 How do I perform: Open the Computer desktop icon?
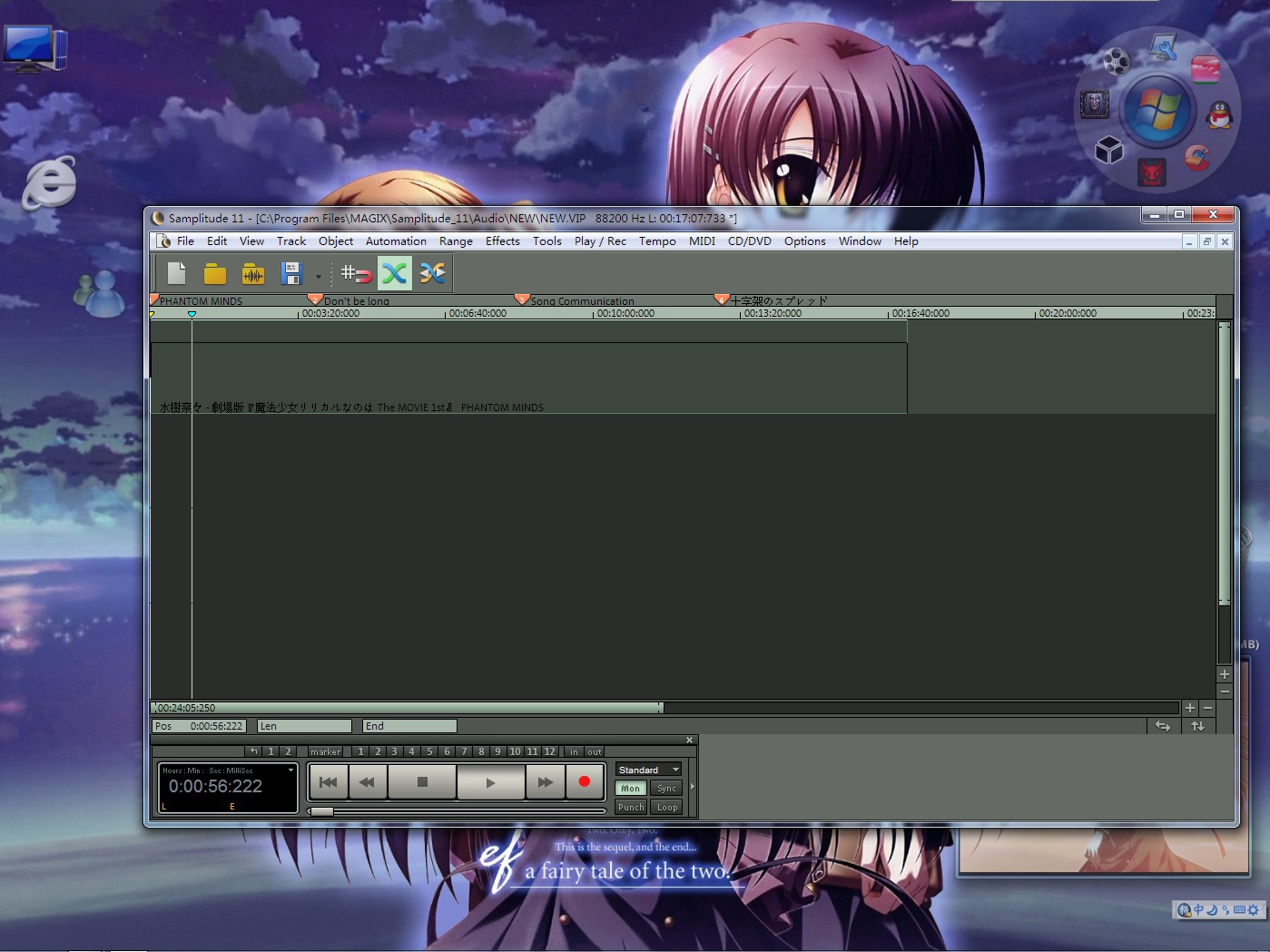(x=34, y=48)
